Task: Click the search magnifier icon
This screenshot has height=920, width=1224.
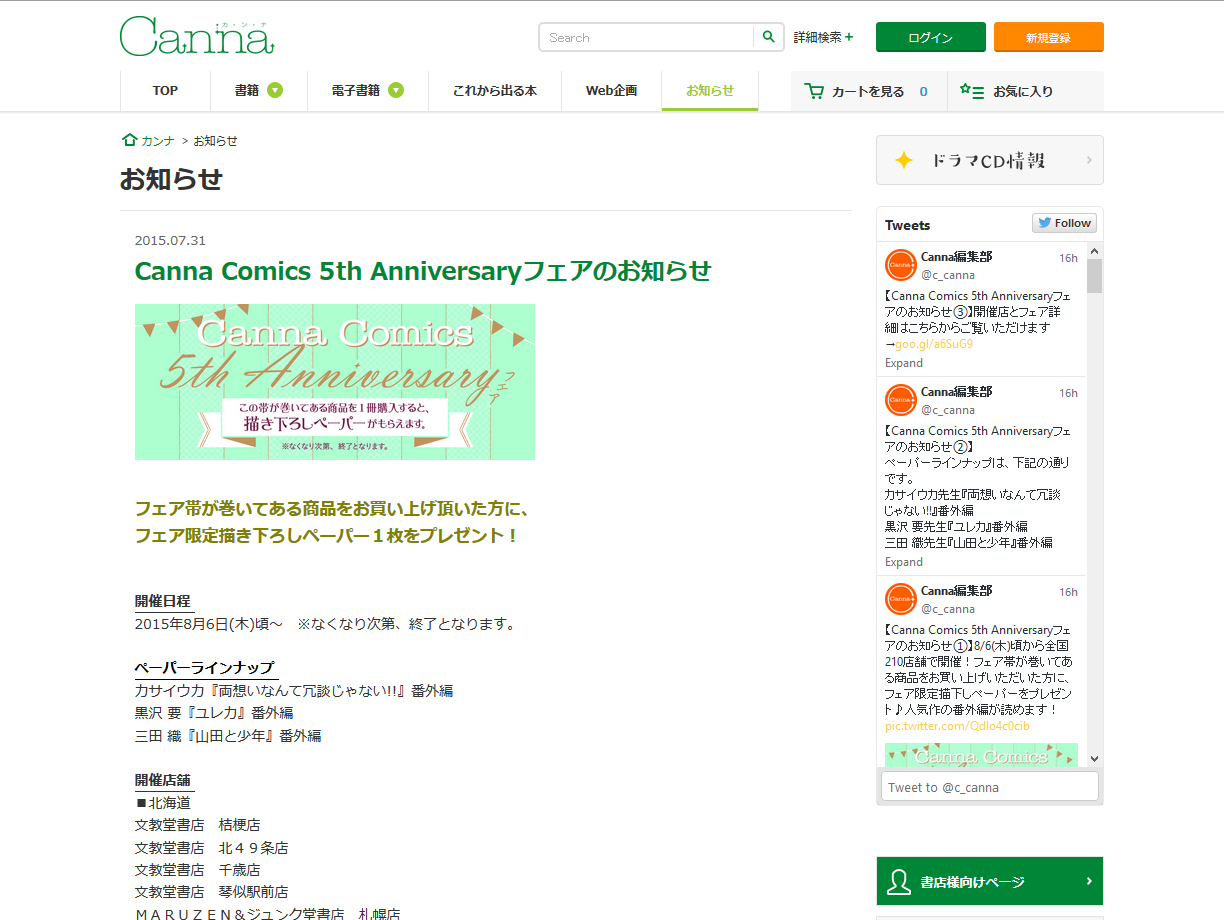Action: click(x=768, y=37)
